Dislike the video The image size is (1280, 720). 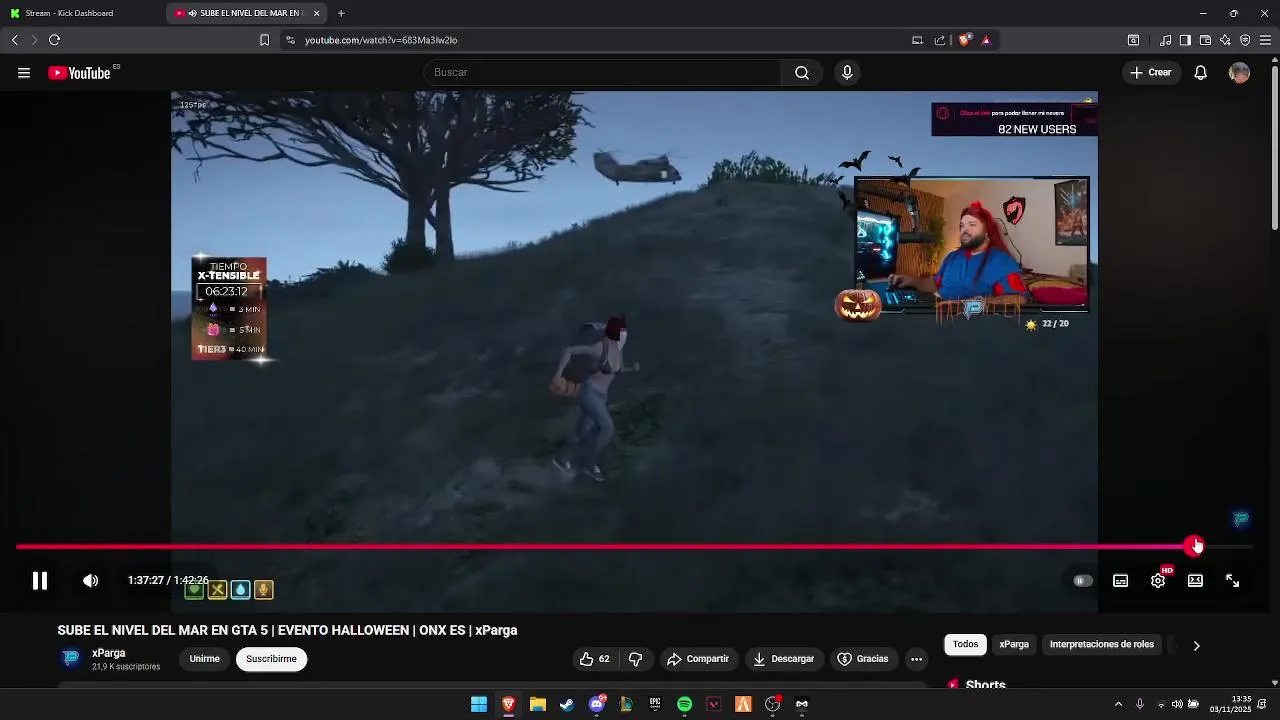(x=635, y=659)
